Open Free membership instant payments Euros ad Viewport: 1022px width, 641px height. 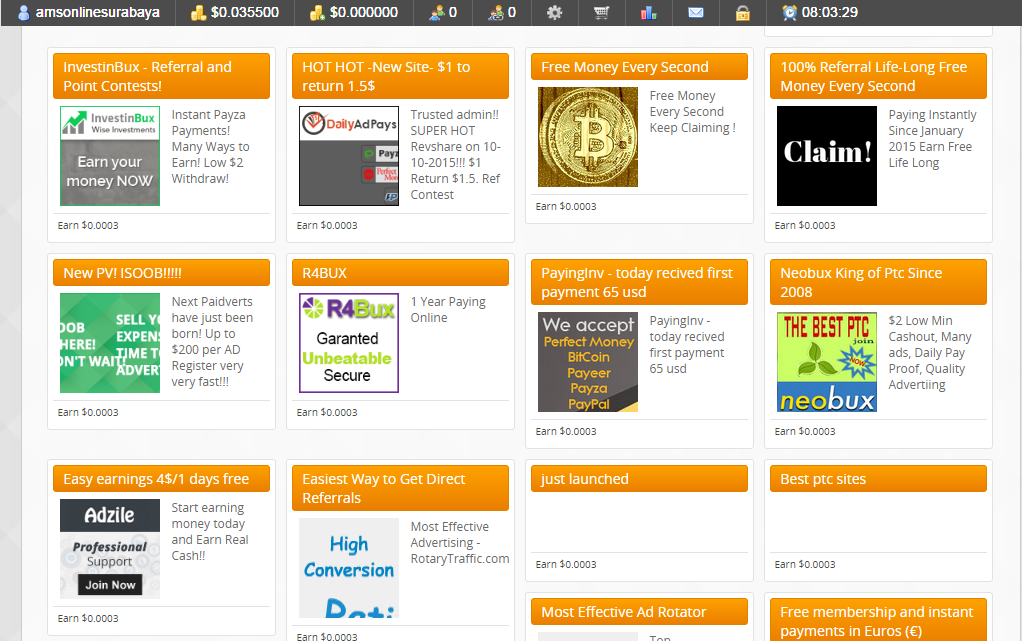879,620
